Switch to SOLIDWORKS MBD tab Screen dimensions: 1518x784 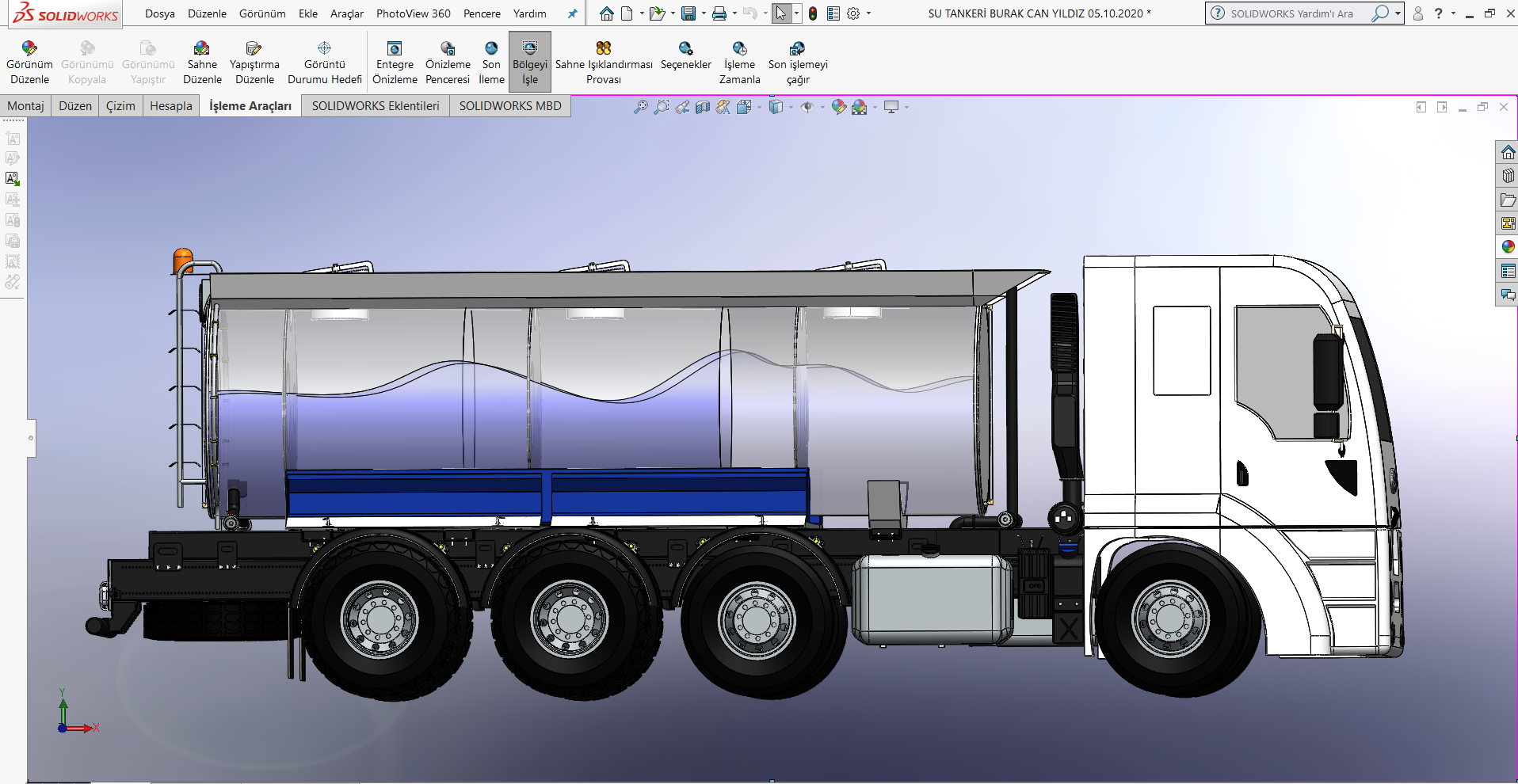click(x=510, y=106)
